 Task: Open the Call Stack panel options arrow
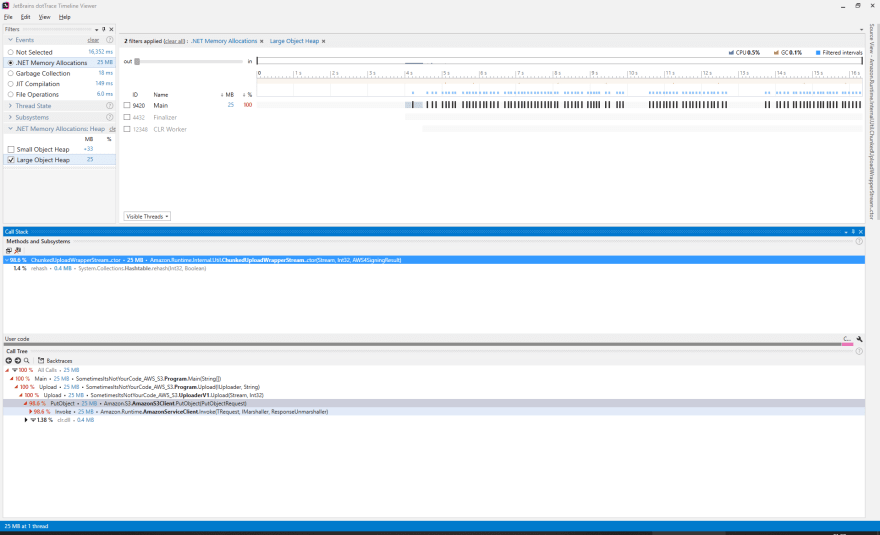[x=846, y=232]
